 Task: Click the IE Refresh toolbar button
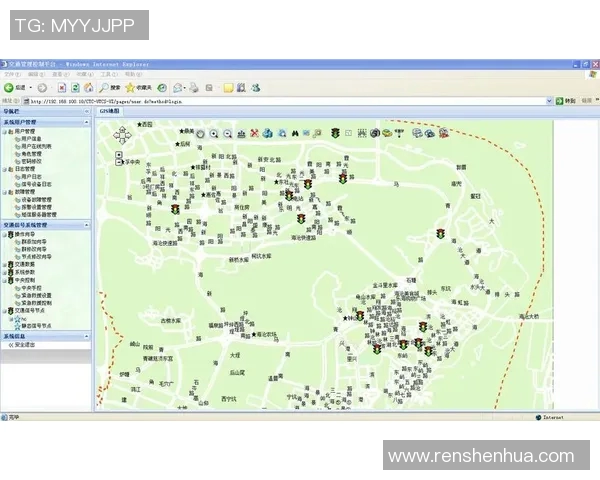[x=73, y=88]
